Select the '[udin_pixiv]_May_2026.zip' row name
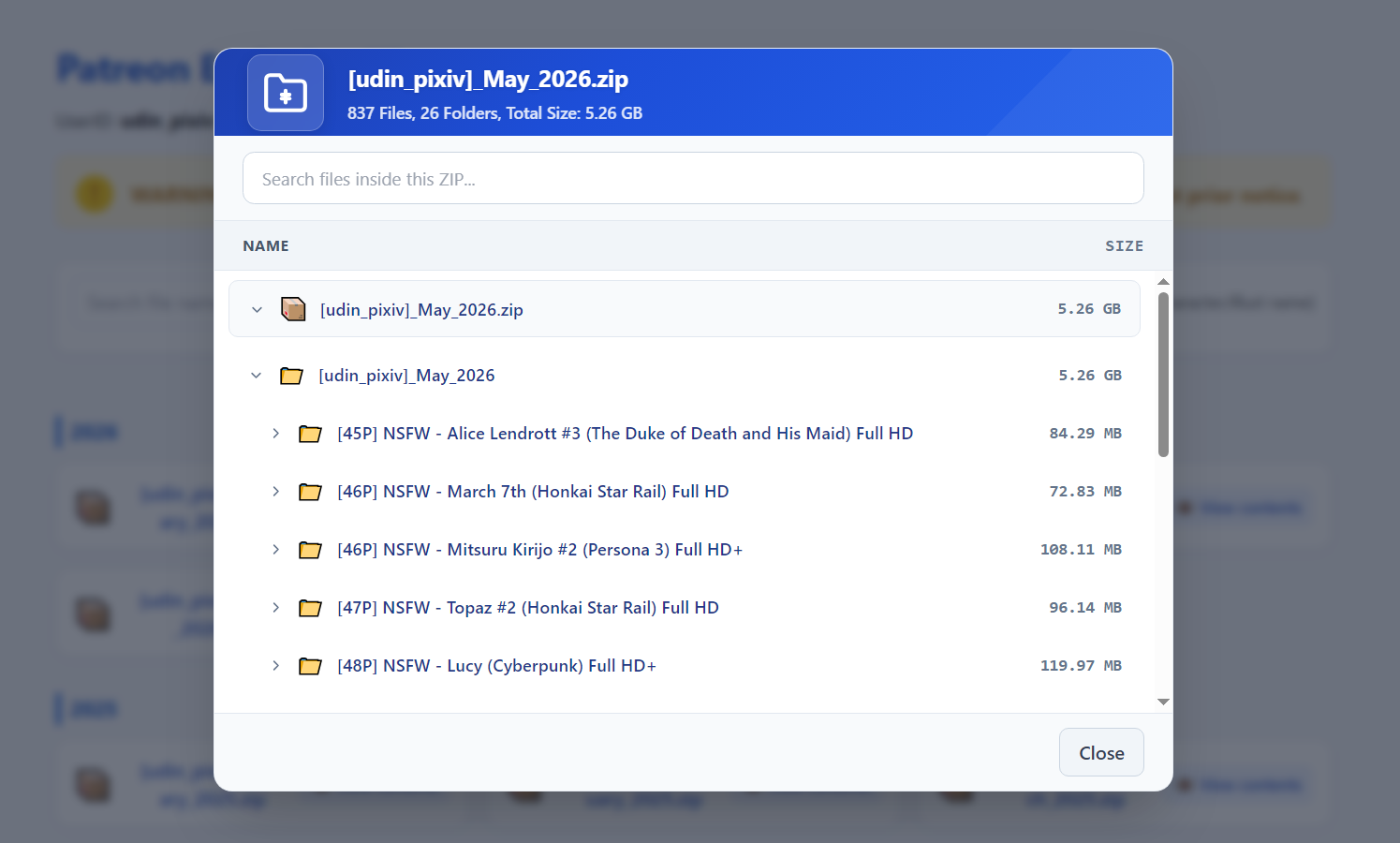The height and width of the screenshot is (843, 1400). pyautogui.click(x=421, y=309)
